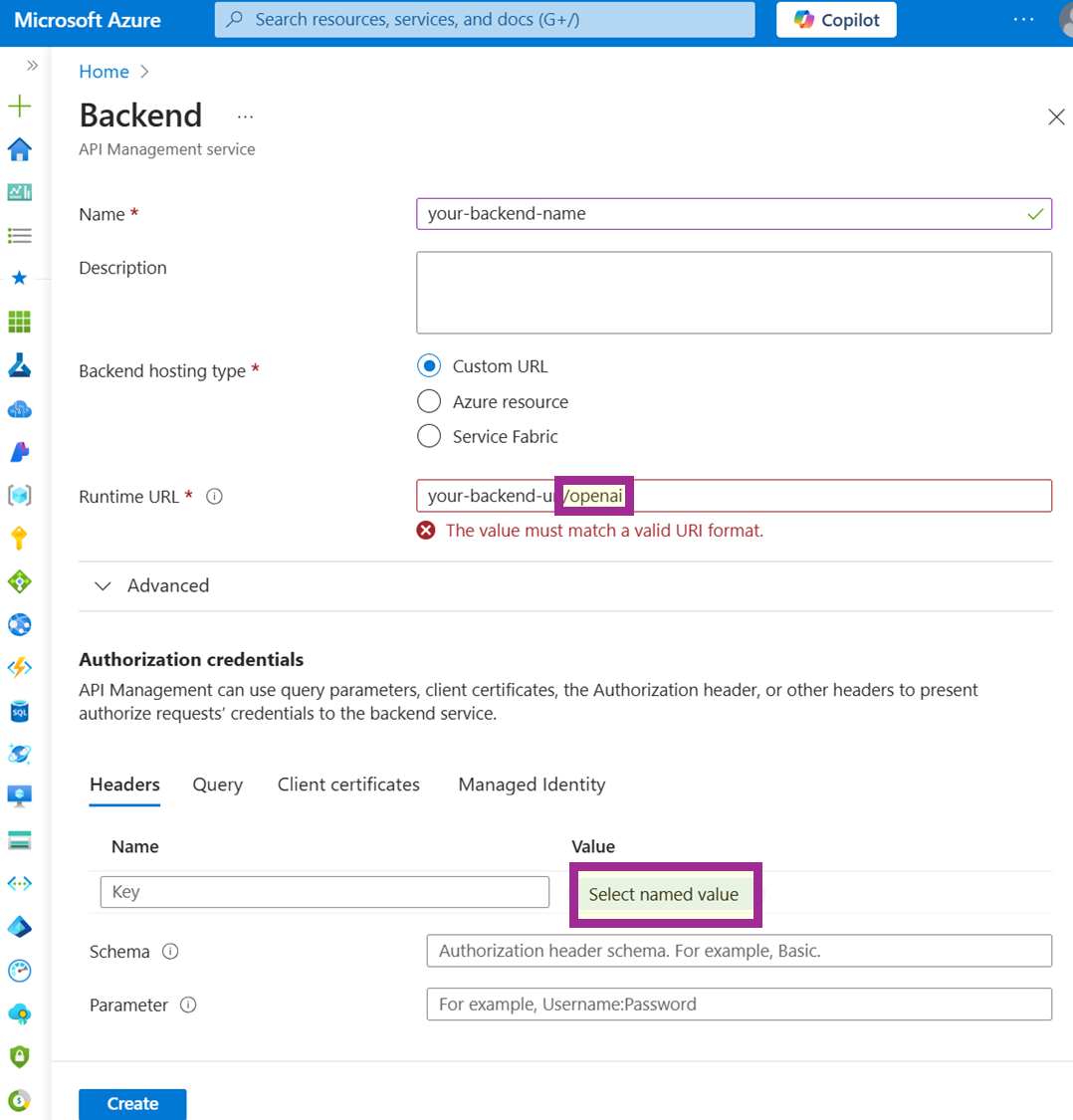Open All services list icon

(x=20, y=236)
